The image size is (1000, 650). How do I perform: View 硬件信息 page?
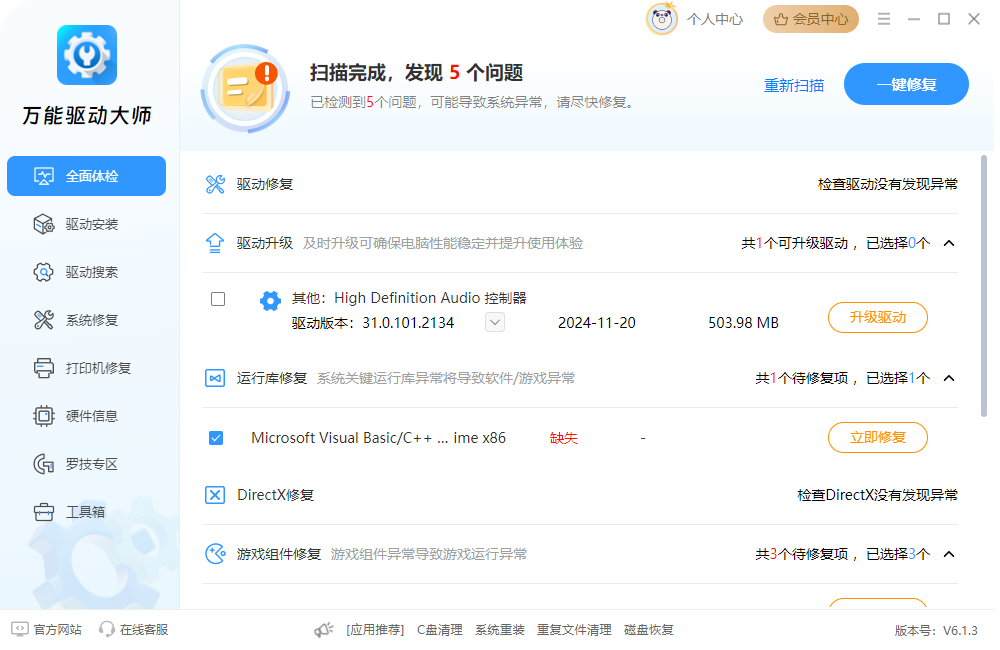[x=87, y=416]
